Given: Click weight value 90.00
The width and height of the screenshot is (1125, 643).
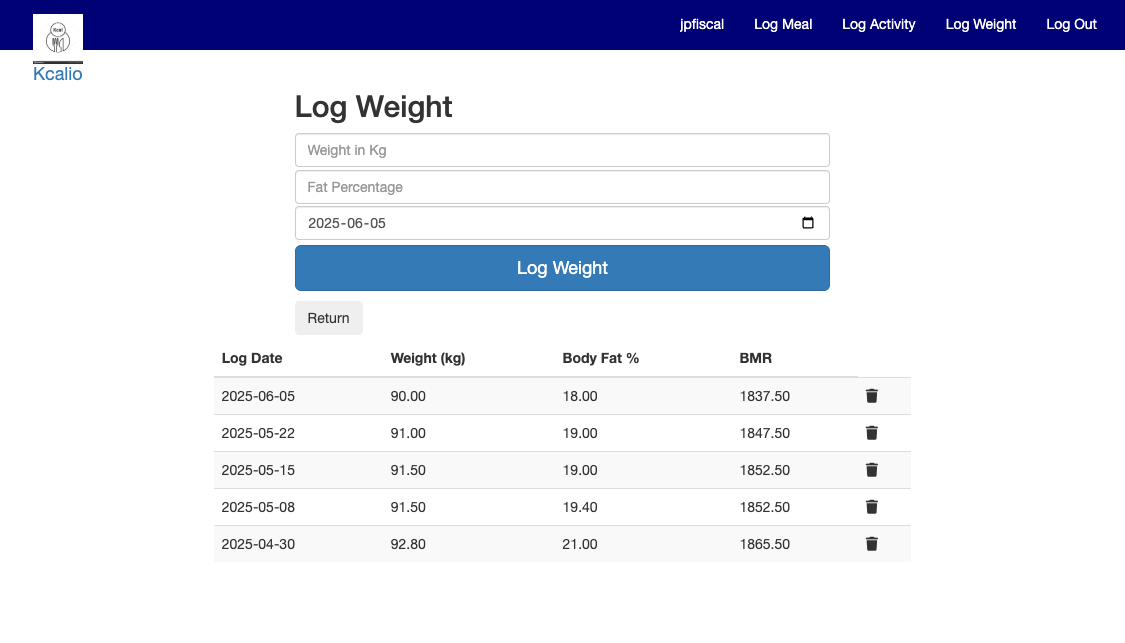Looking at the screenshot, I should click(408, 396).
